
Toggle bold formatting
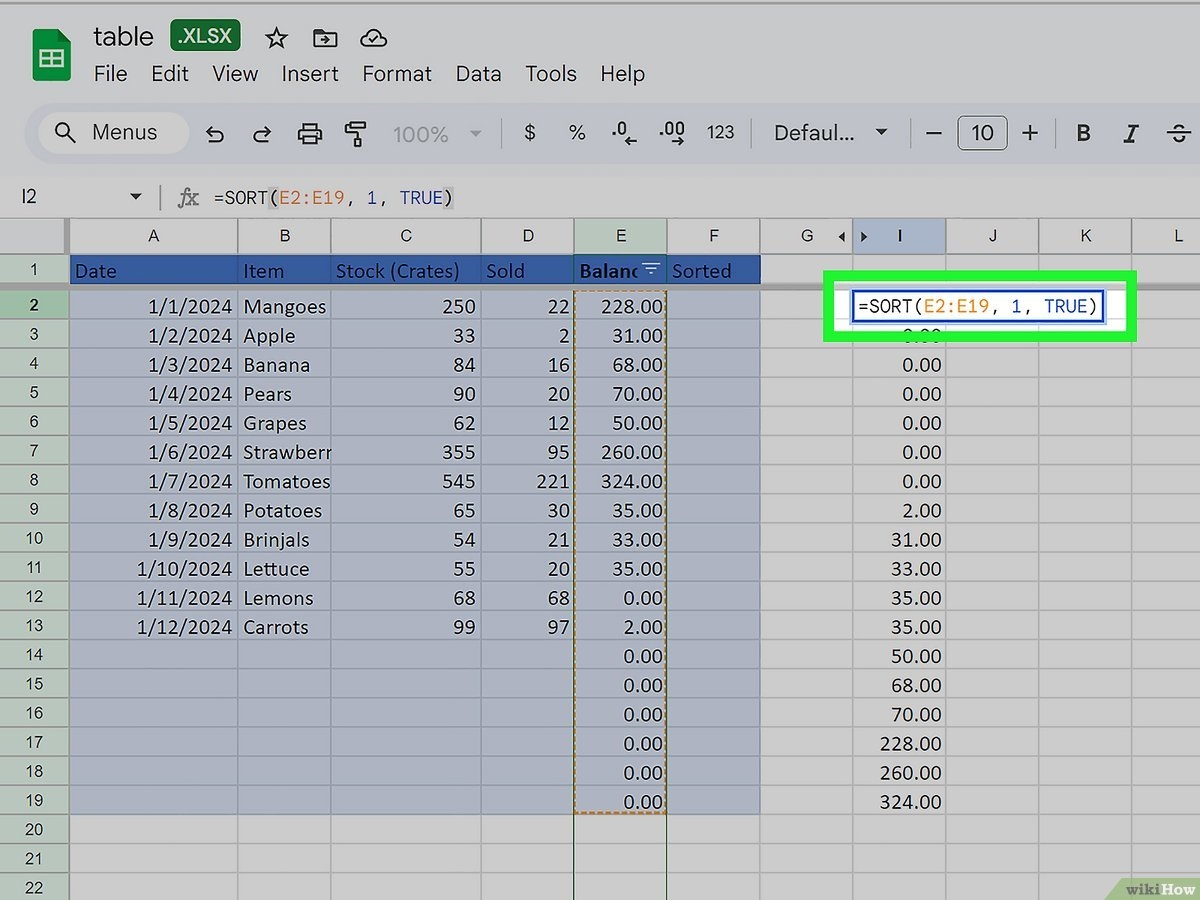pyautogui.click(x=1083, y=133)
